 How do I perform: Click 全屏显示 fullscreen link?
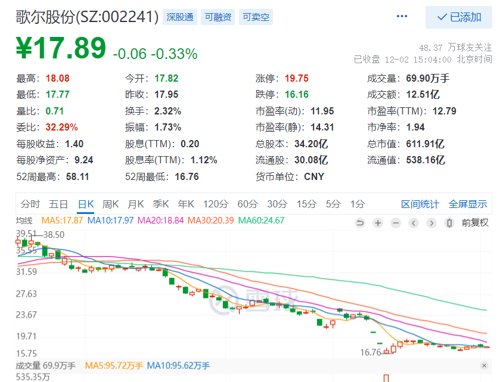(x=468, y=204)
